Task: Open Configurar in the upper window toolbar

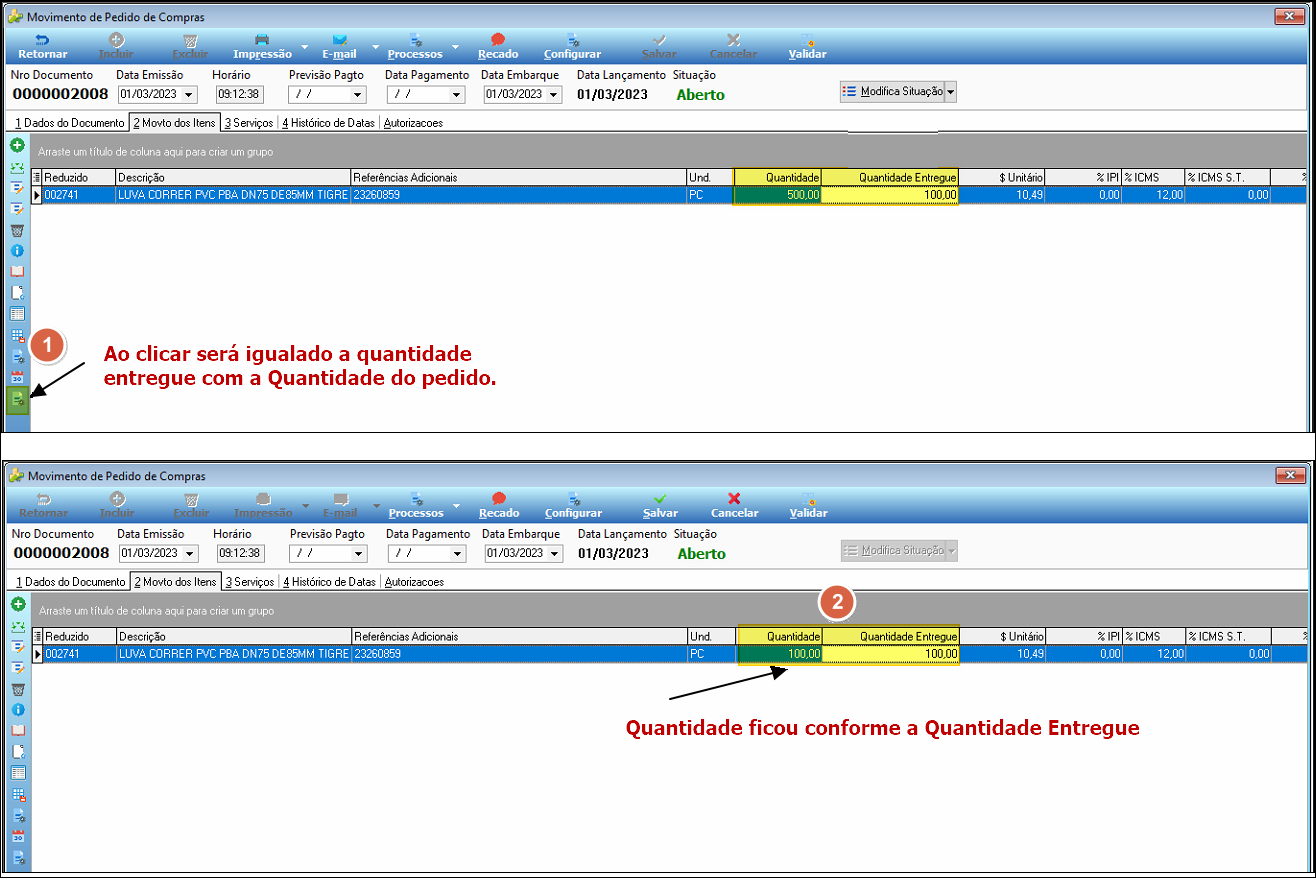Action: click(573, 47)
